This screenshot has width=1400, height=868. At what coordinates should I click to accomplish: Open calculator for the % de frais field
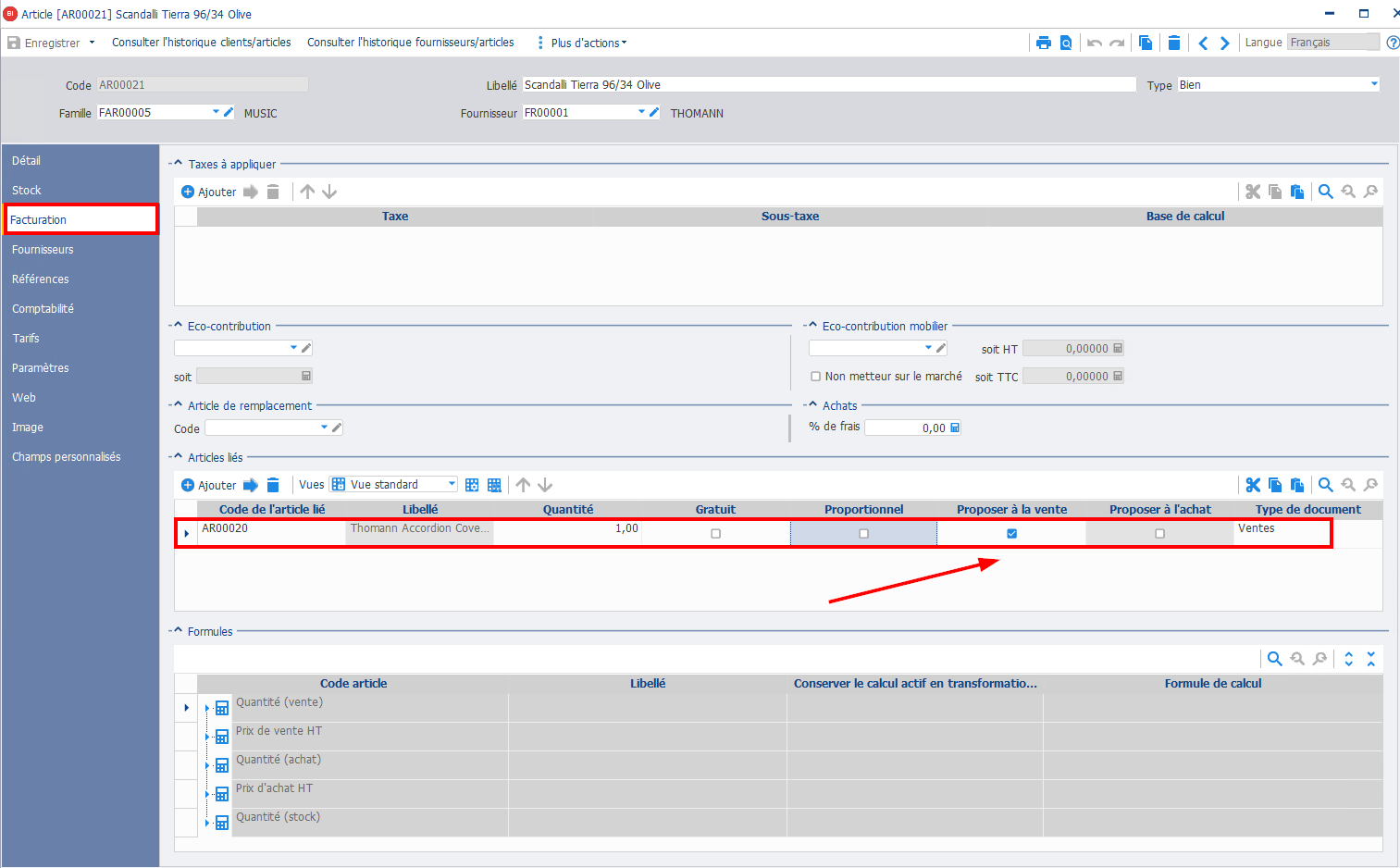955,428
